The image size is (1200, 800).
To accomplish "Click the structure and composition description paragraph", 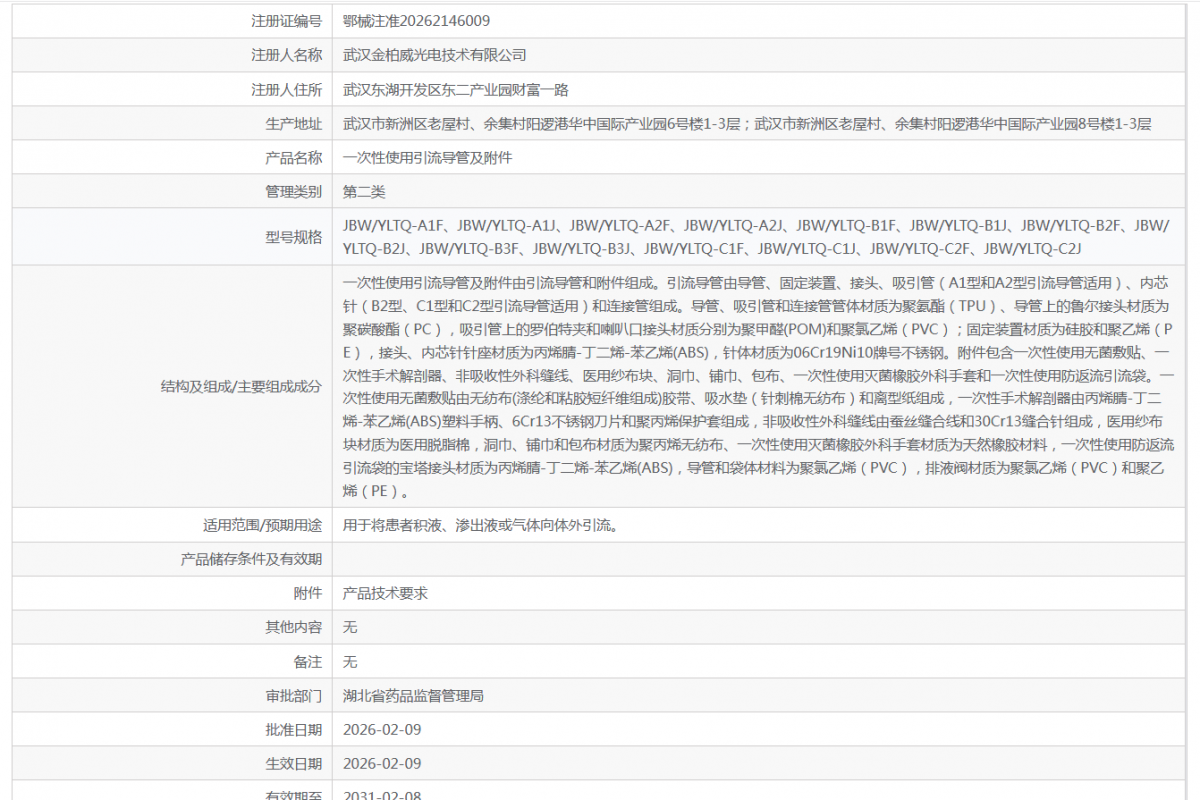I will click(x=759, y=387).
